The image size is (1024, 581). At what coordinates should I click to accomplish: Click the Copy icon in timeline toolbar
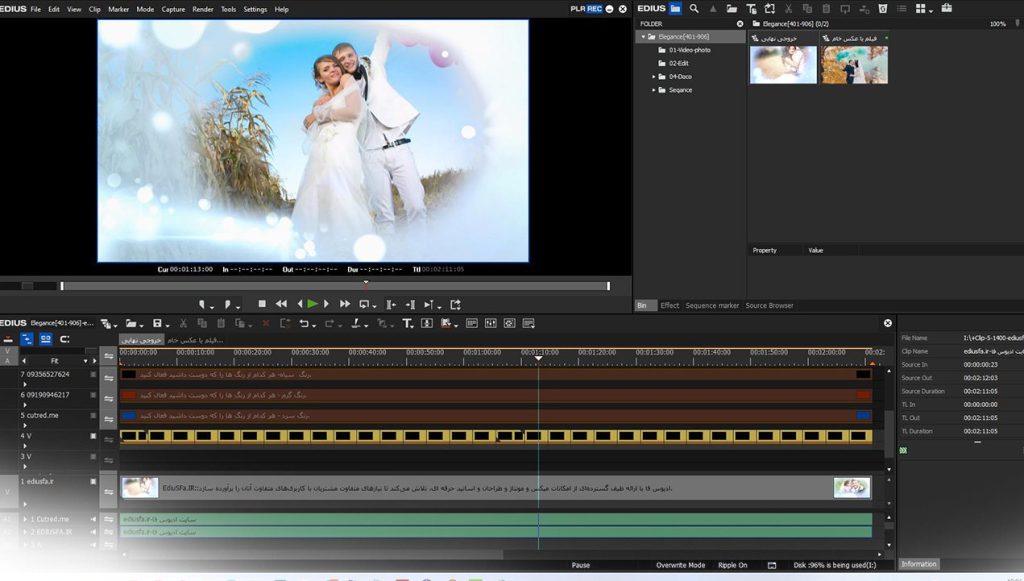202,323
